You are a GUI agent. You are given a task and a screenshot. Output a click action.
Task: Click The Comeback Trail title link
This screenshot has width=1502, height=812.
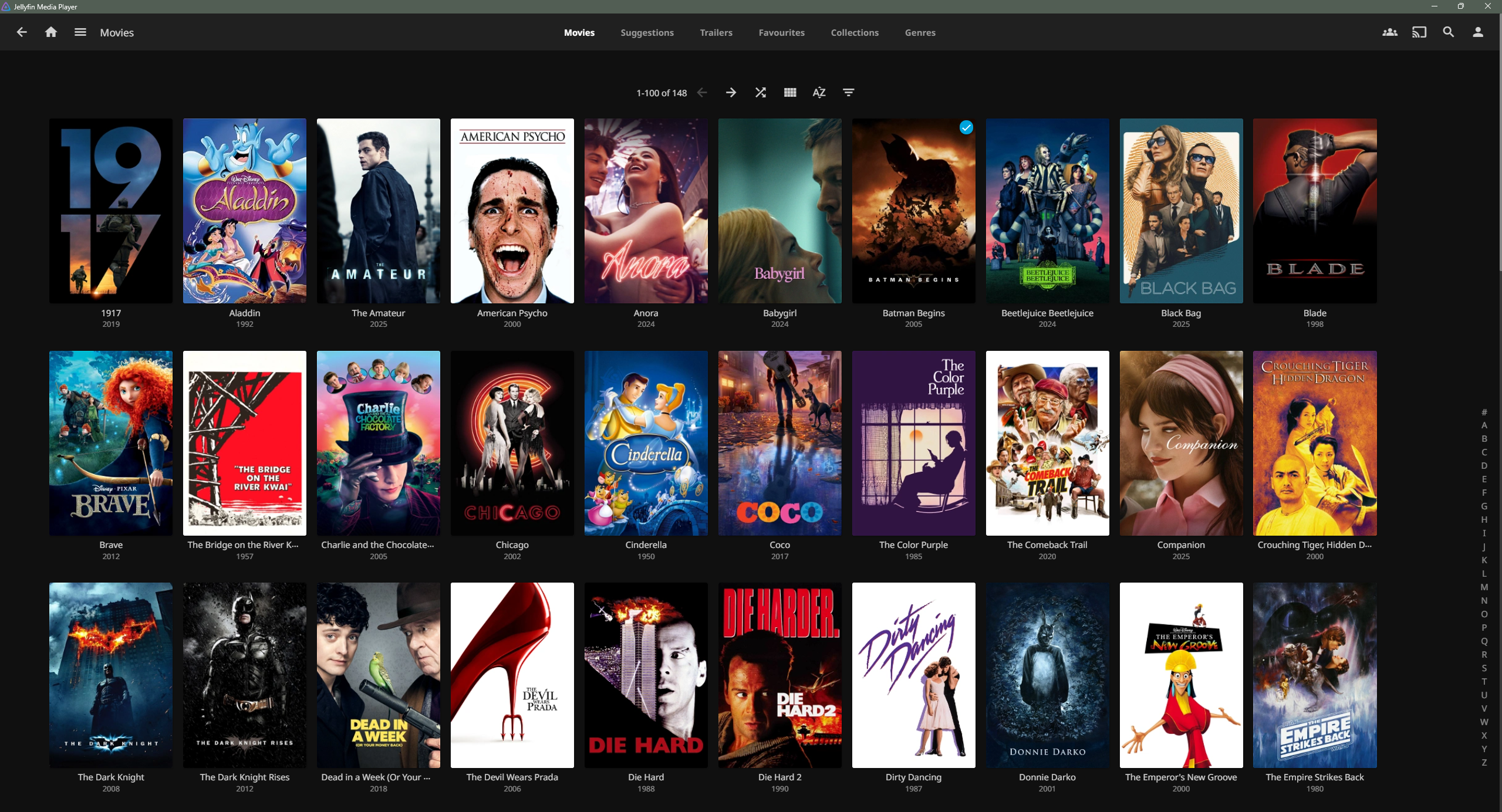1047,544
